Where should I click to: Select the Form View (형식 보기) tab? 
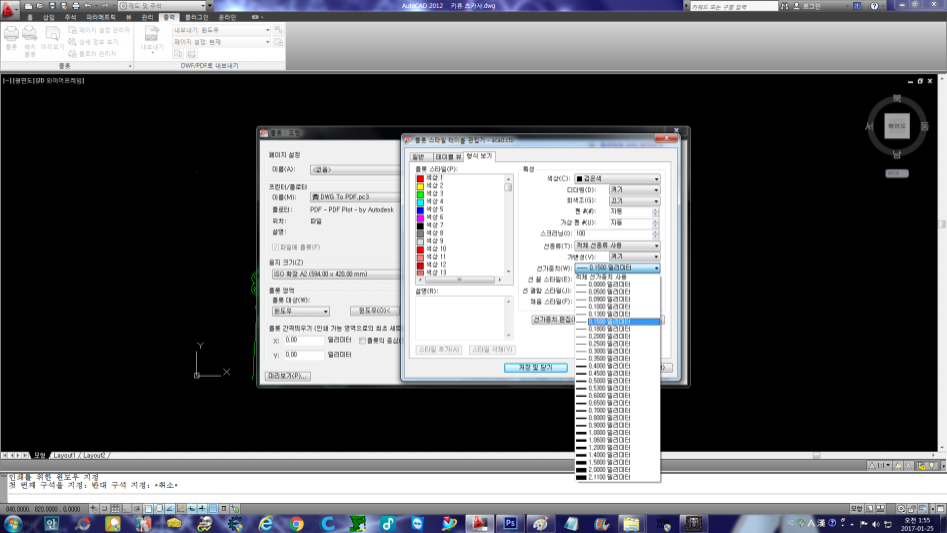[x=480, y=156]
